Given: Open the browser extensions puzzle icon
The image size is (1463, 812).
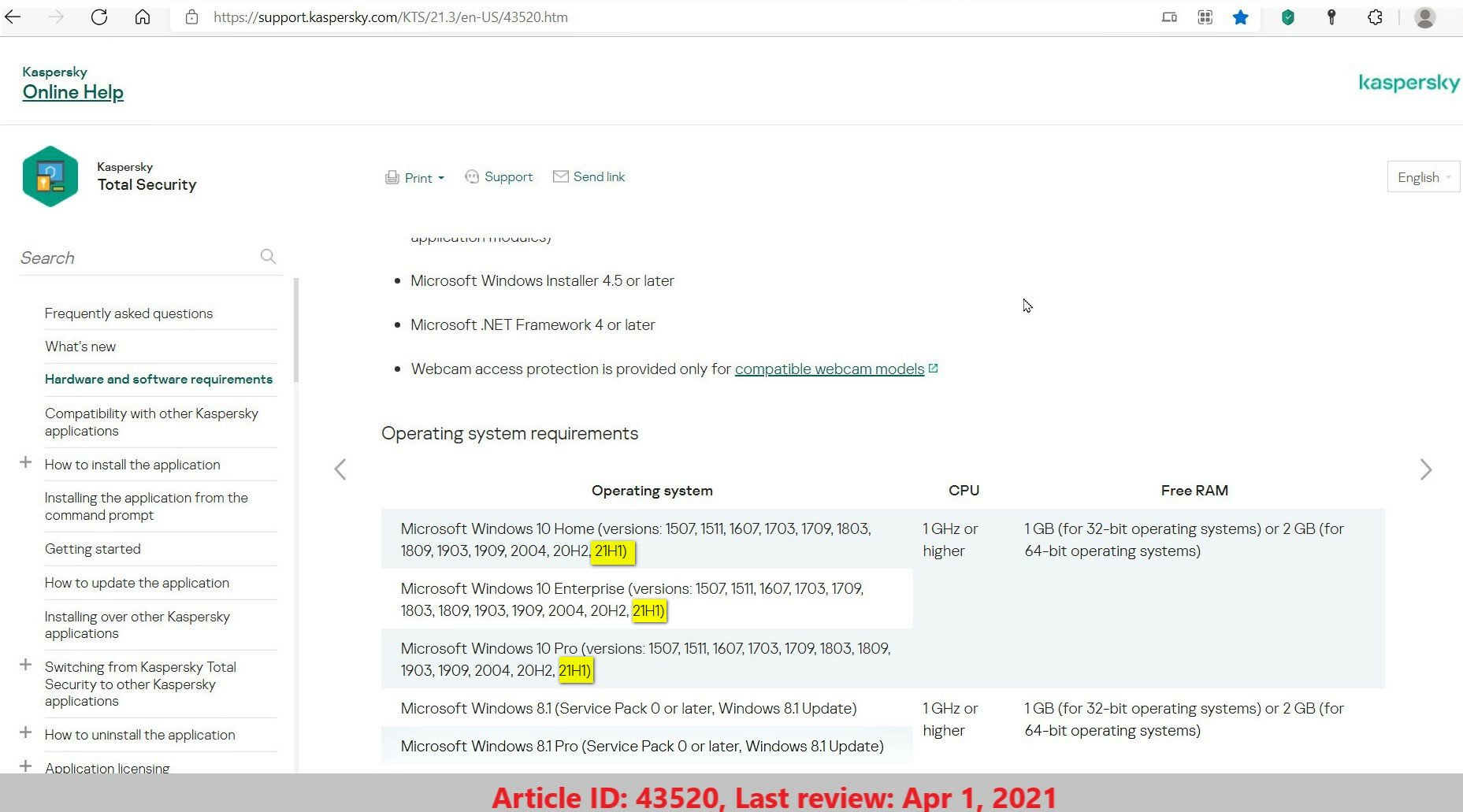Looking at the screenshot, I should point(1375,17).
